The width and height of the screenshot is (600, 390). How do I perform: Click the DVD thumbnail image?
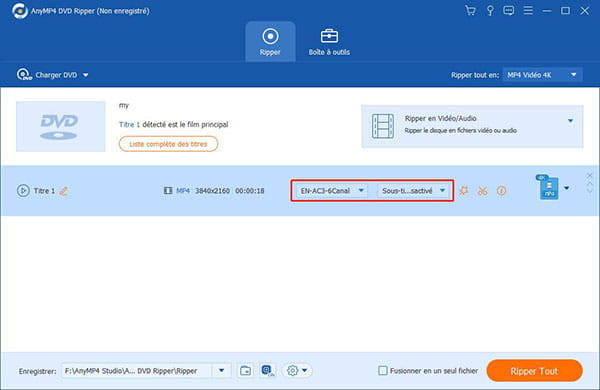coord(60,126)
